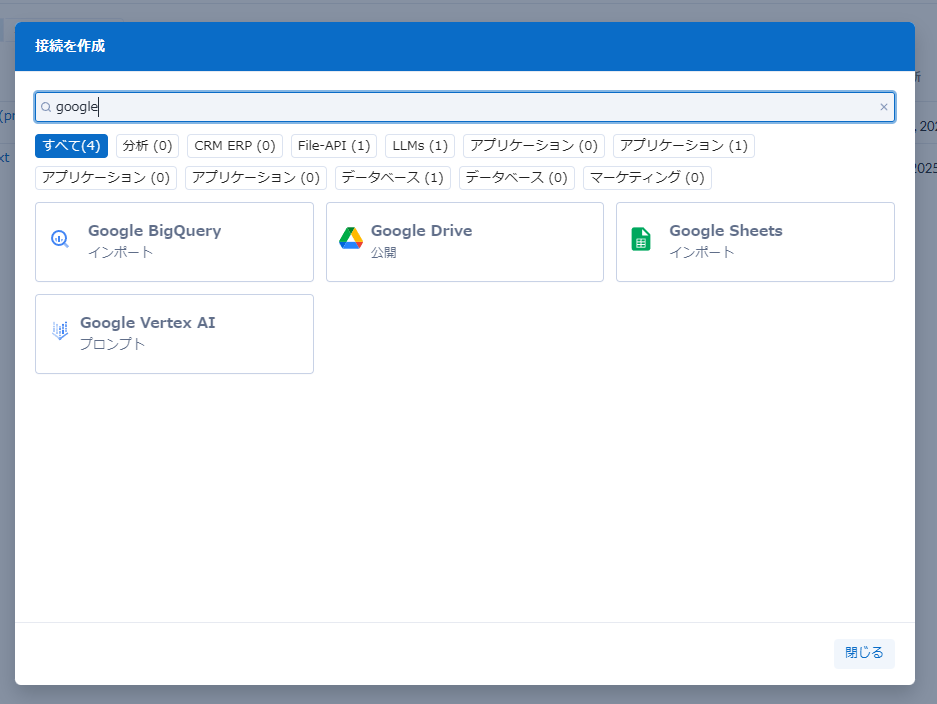This screenshot has height=704, width=937.
Task: Click the Google BigQuery logo icon
Action: pyautogui.click(x=60, y=240)
